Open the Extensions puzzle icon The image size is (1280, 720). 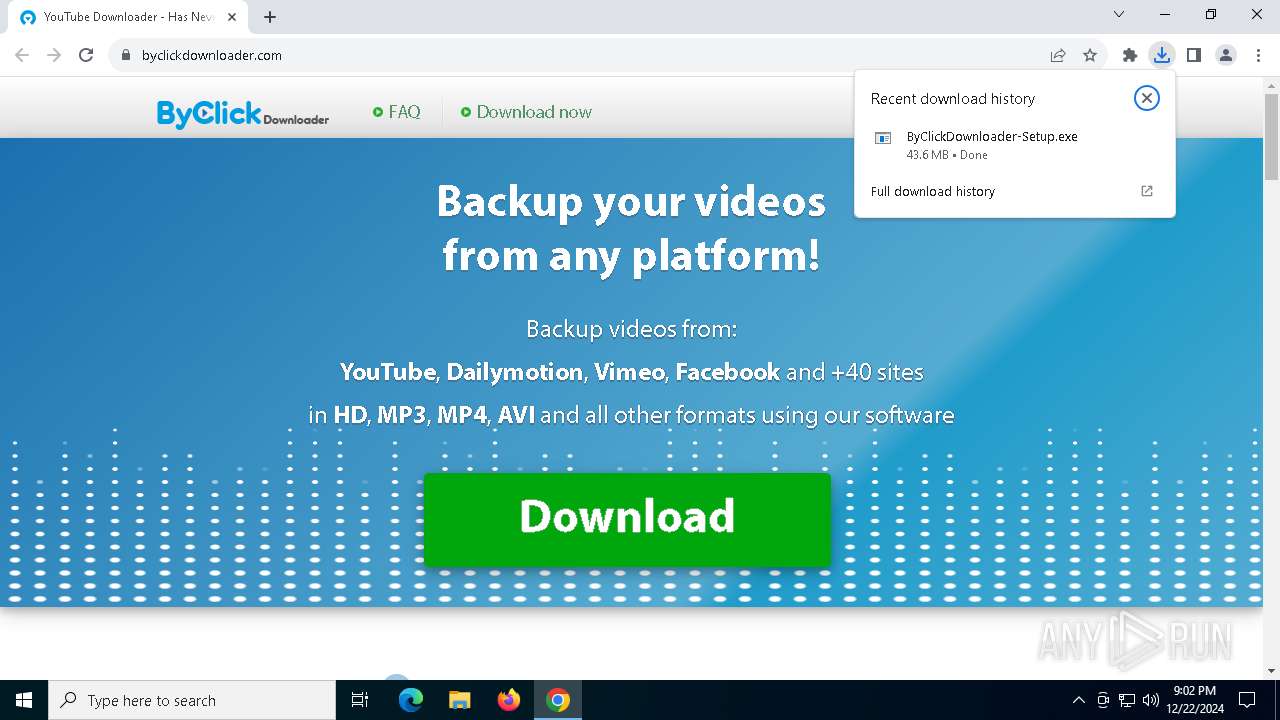(1130, 55)
